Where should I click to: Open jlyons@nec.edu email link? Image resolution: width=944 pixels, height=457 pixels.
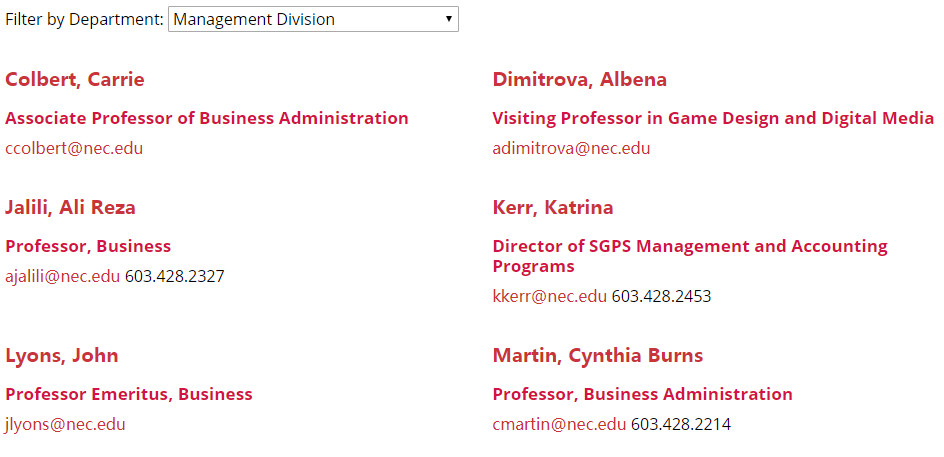coord(65,424)
